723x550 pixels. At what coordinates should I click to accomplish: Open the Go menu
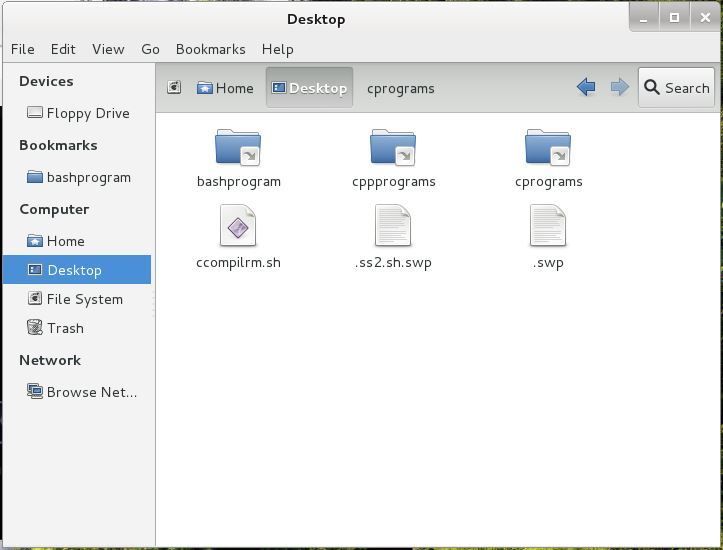(x=150, y=49)
